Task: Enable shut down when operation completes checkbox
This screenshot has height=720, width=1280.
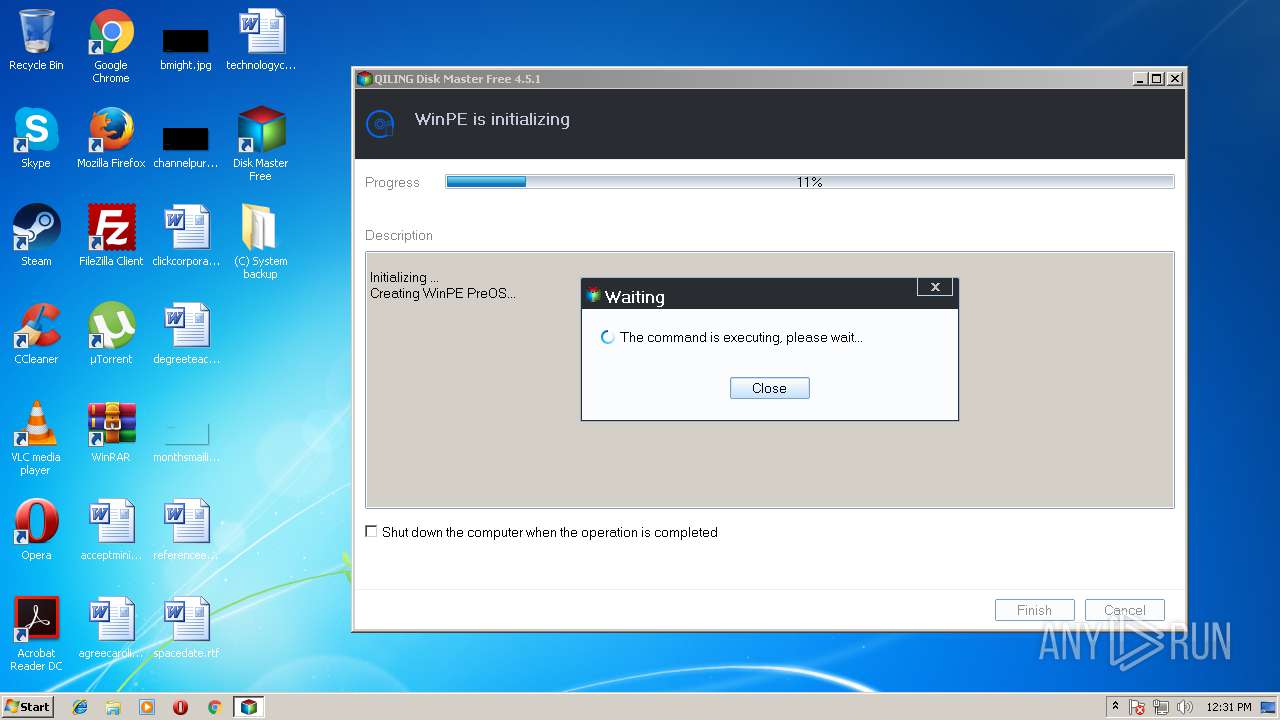Action: 372,532
